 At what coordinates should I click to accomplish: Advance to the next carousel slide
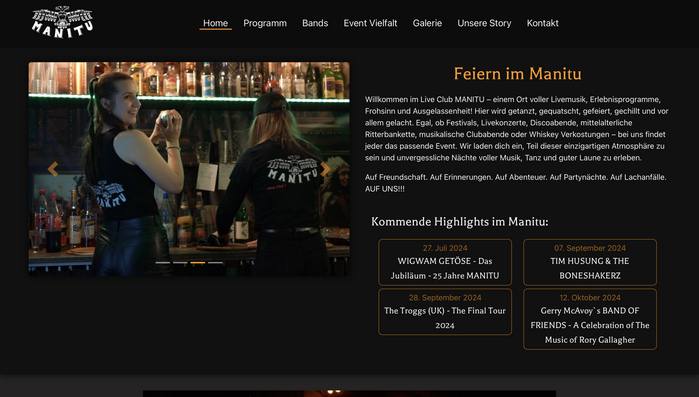pyautogui.click(x=325, y=169)
